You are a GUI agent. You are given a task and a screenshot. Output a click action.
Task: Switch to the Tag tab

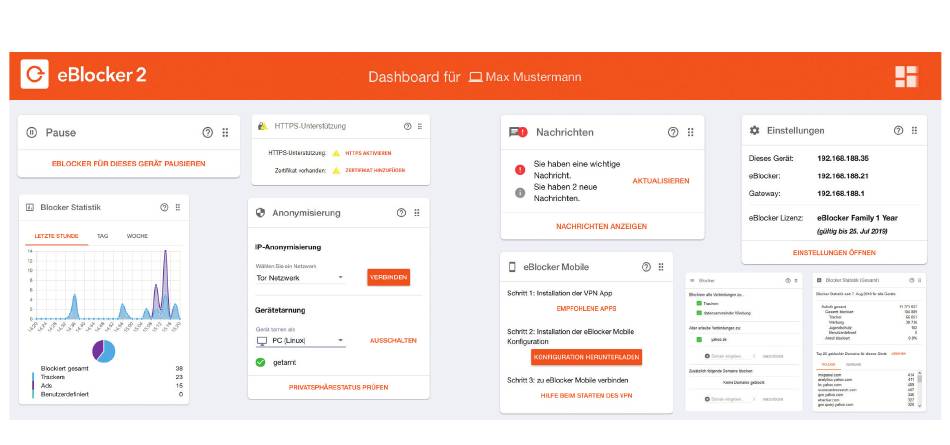coord(102,236)
